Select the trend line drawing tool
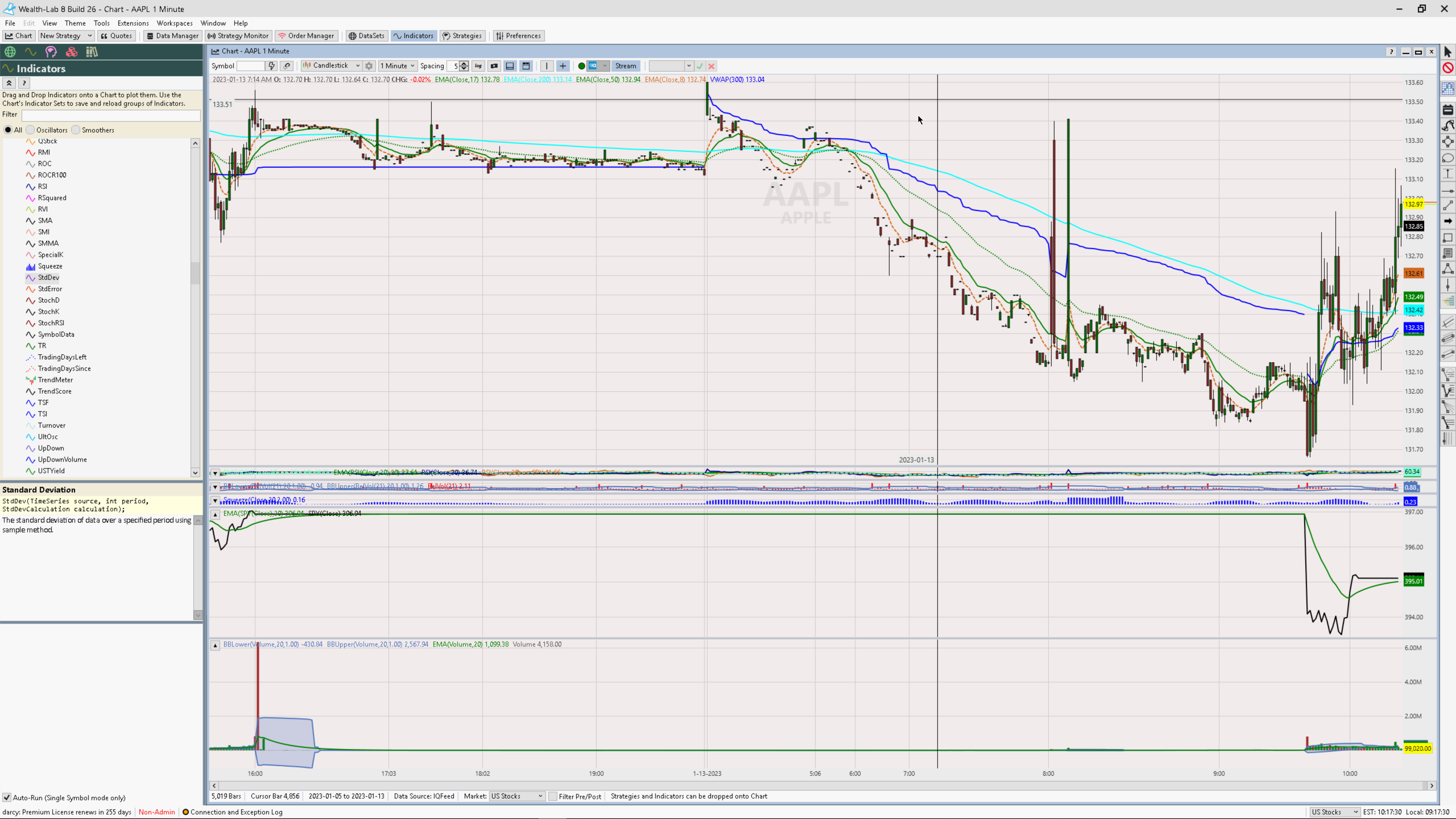This screenshot has height=819, width=1456. (x=1448, y=206)
